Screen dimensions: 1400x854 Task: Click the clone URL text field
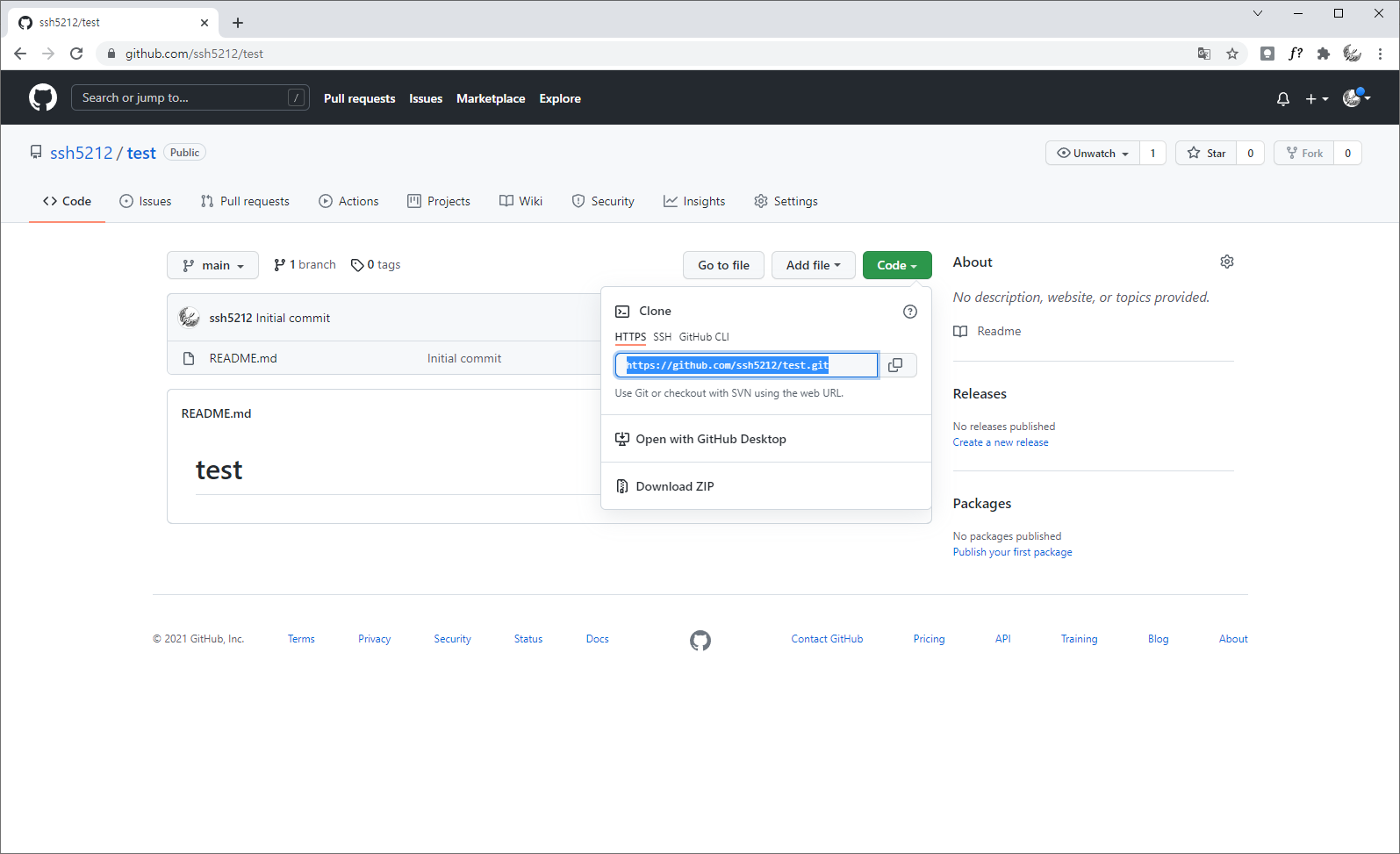click(746, 365)
